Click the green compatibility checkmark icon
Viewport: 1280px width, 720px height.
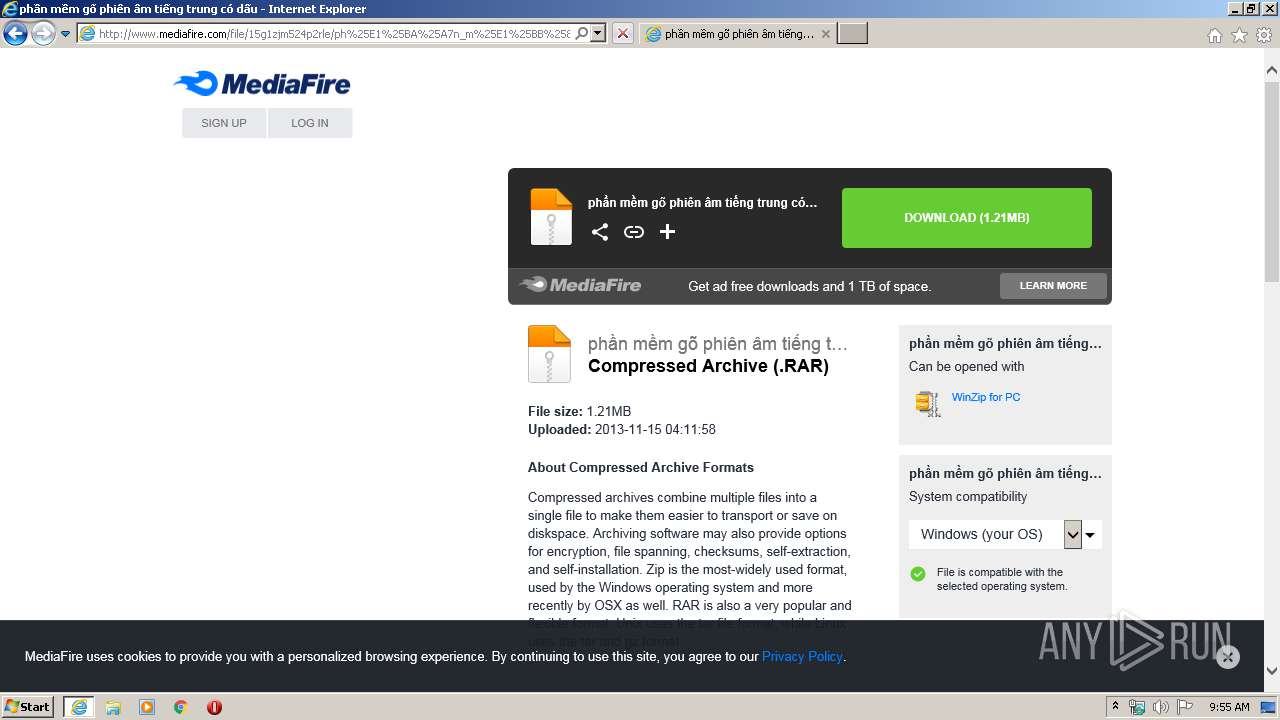coord(918,574)
